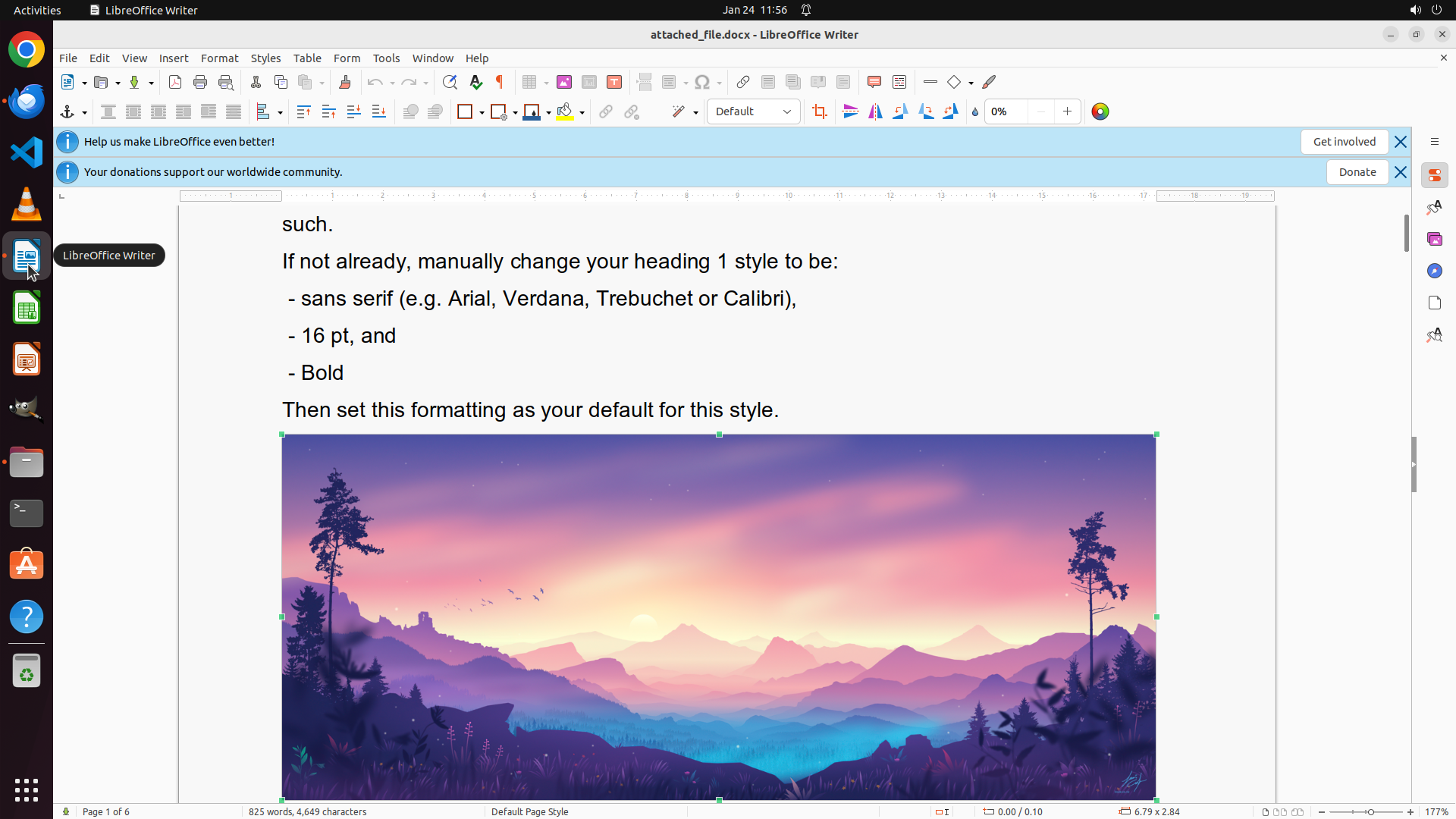
Task: Open the Styles menu
Action: tap(265, 58)
